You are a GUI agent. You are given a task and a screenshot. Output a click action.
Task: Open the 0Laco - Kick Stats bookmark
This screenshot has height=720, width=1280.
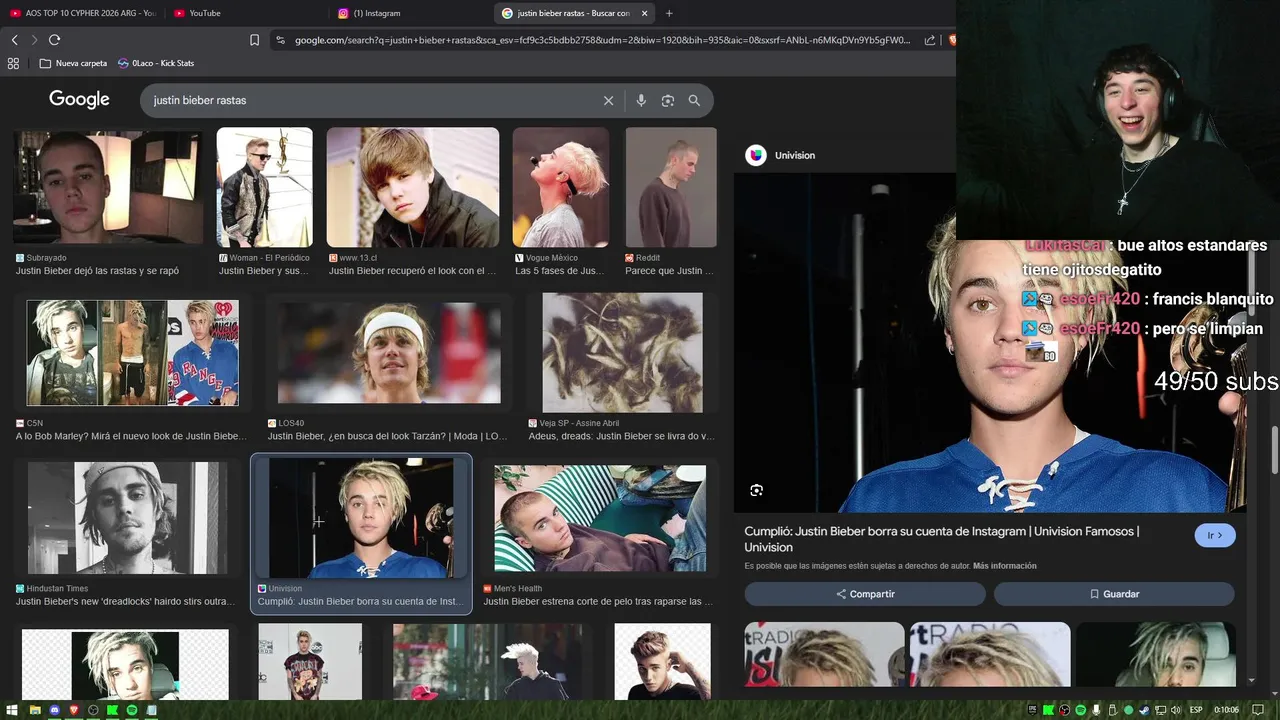[x=156, y=63]
